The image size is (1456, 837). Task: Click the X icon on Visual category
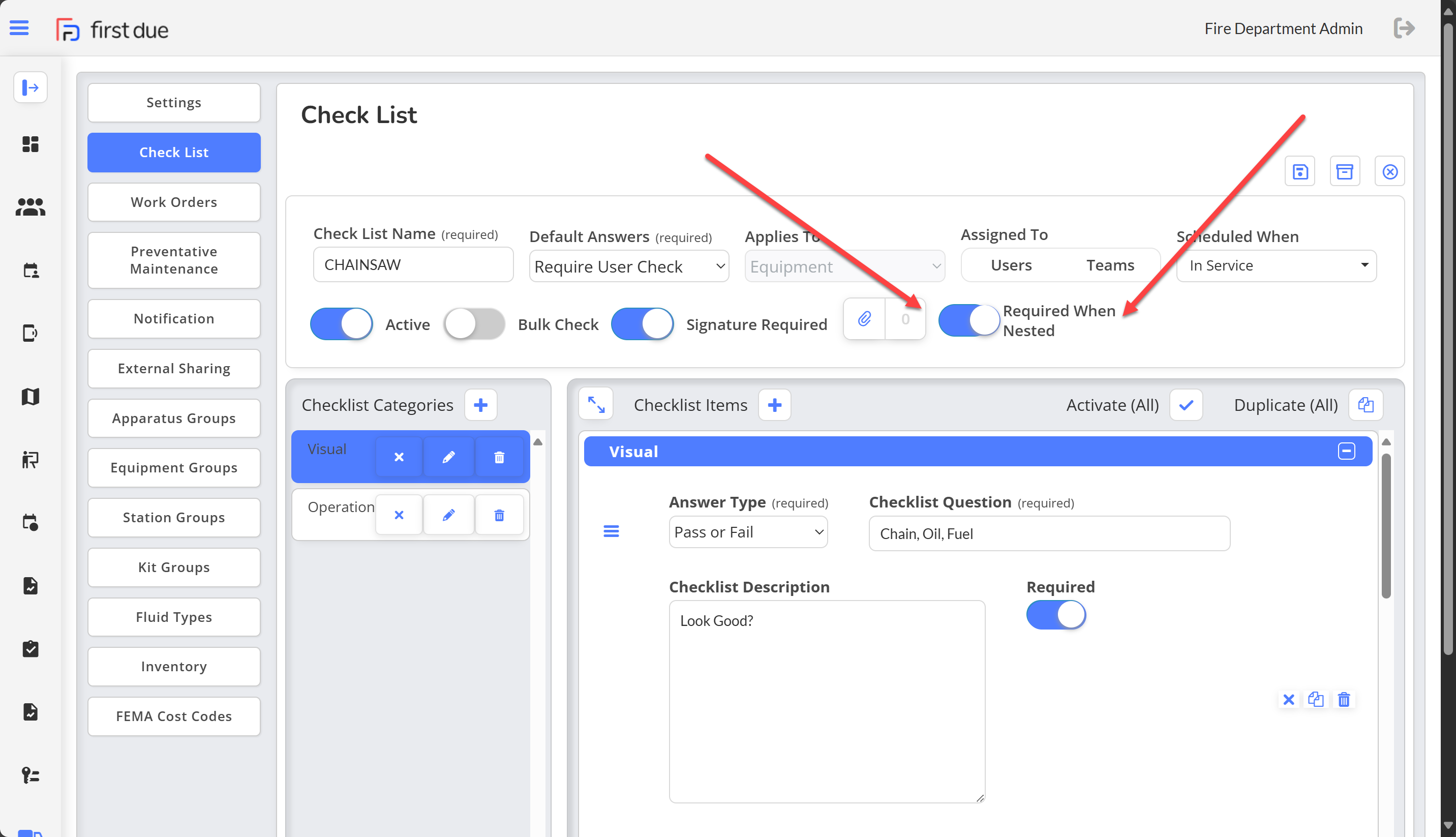coord(399,457)
